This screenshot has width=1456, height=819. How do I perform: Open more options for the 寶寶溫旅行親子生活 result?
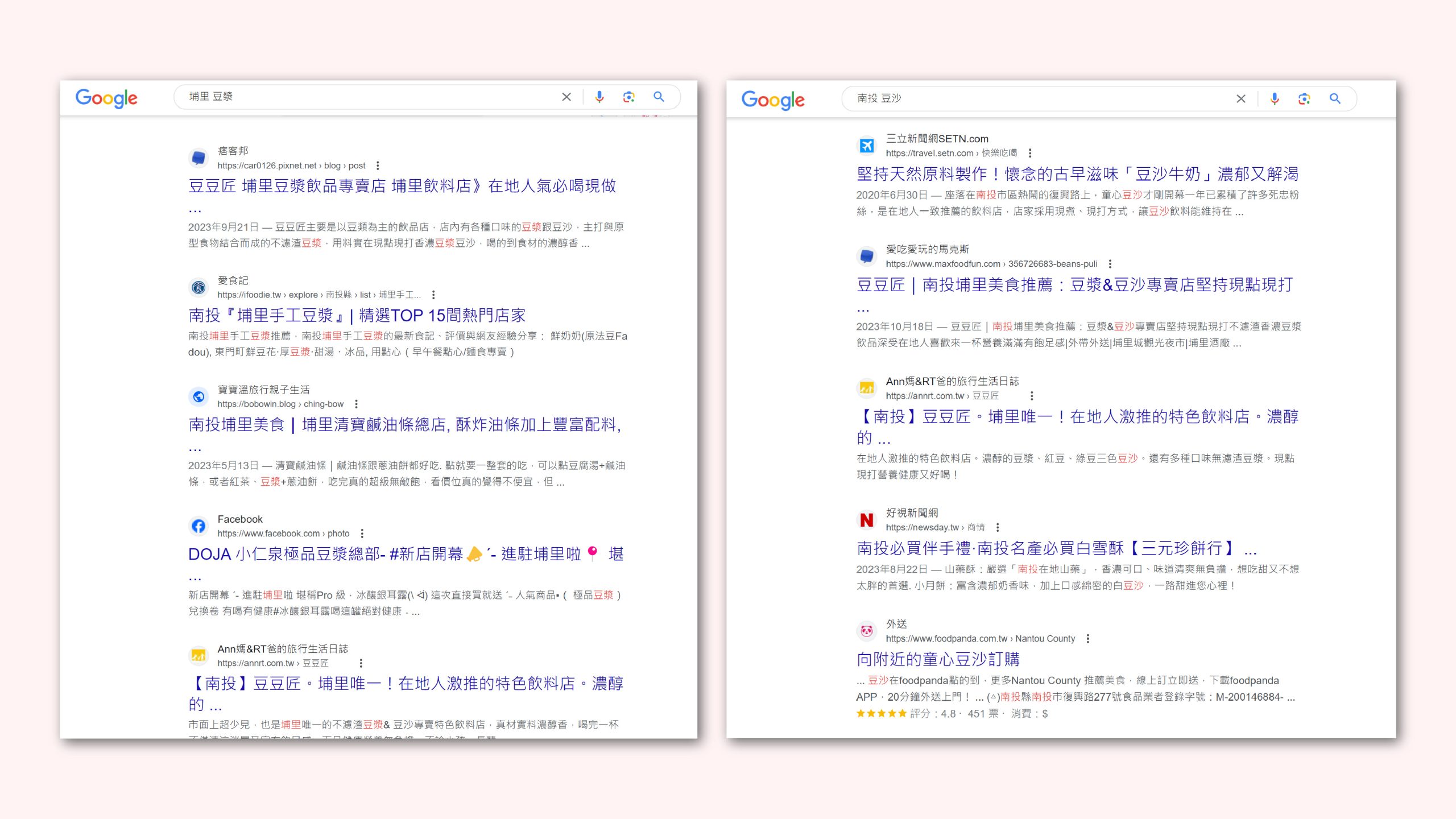click(356, 404)
